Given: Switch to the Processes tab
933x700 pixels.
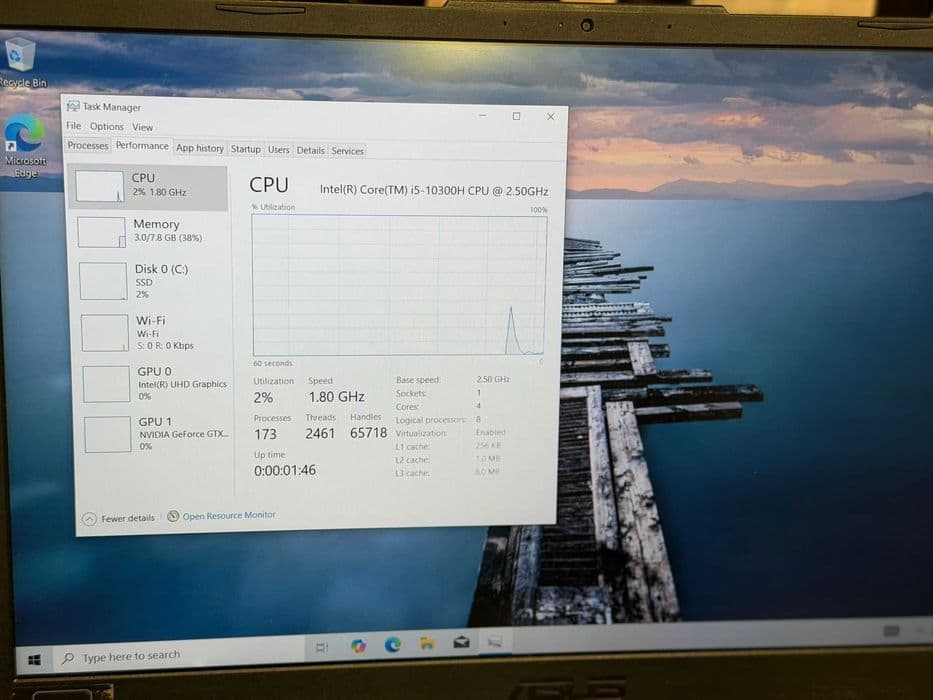Looking at the screenshot, I should pos(87,145).
